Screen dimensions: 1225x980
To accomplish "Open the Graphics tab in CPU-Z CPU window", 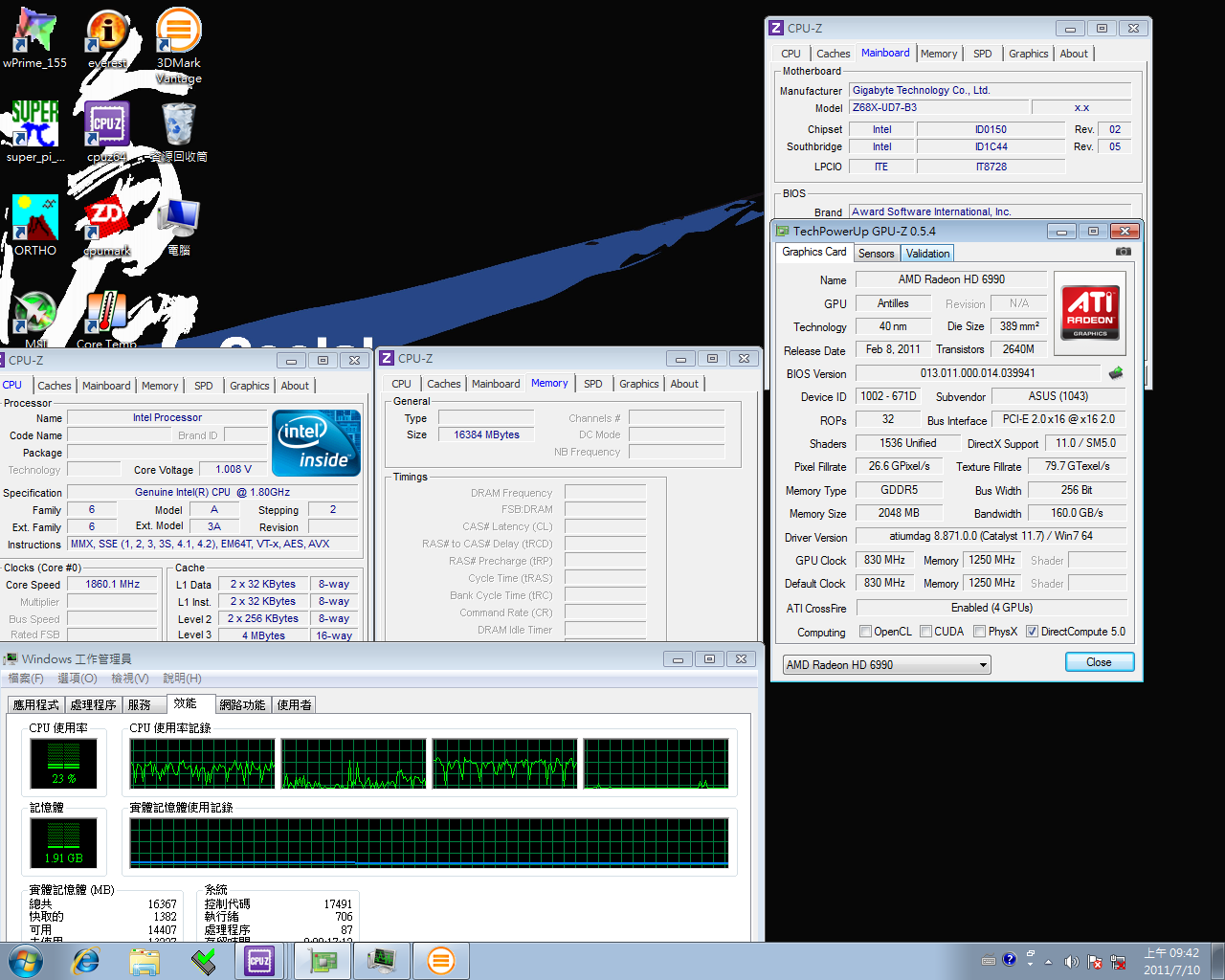I will point(249,386).
